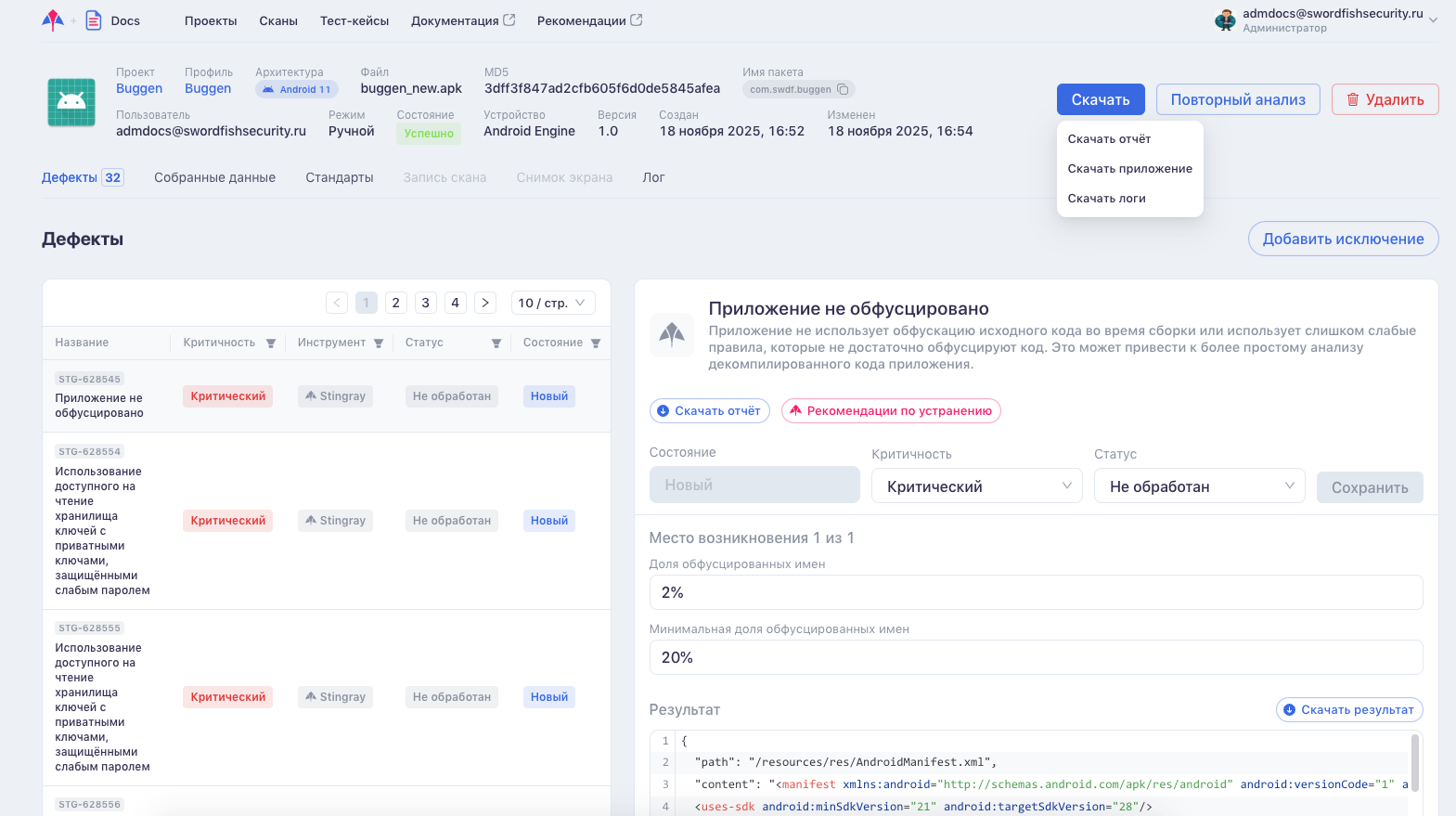Expand user account menu chevron

[x=1433, y=20]
